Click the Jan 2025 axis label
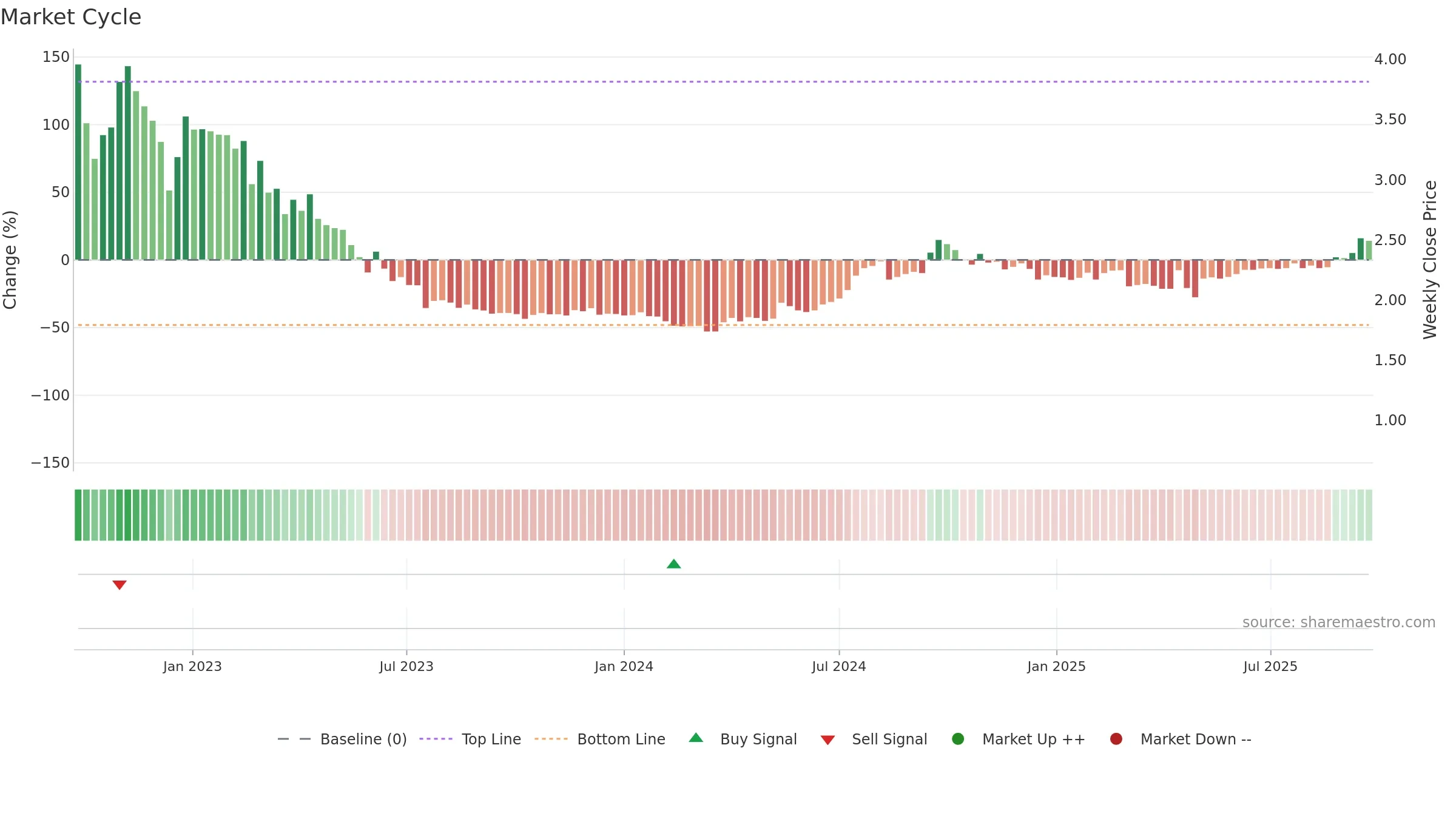 (1056, 667)
